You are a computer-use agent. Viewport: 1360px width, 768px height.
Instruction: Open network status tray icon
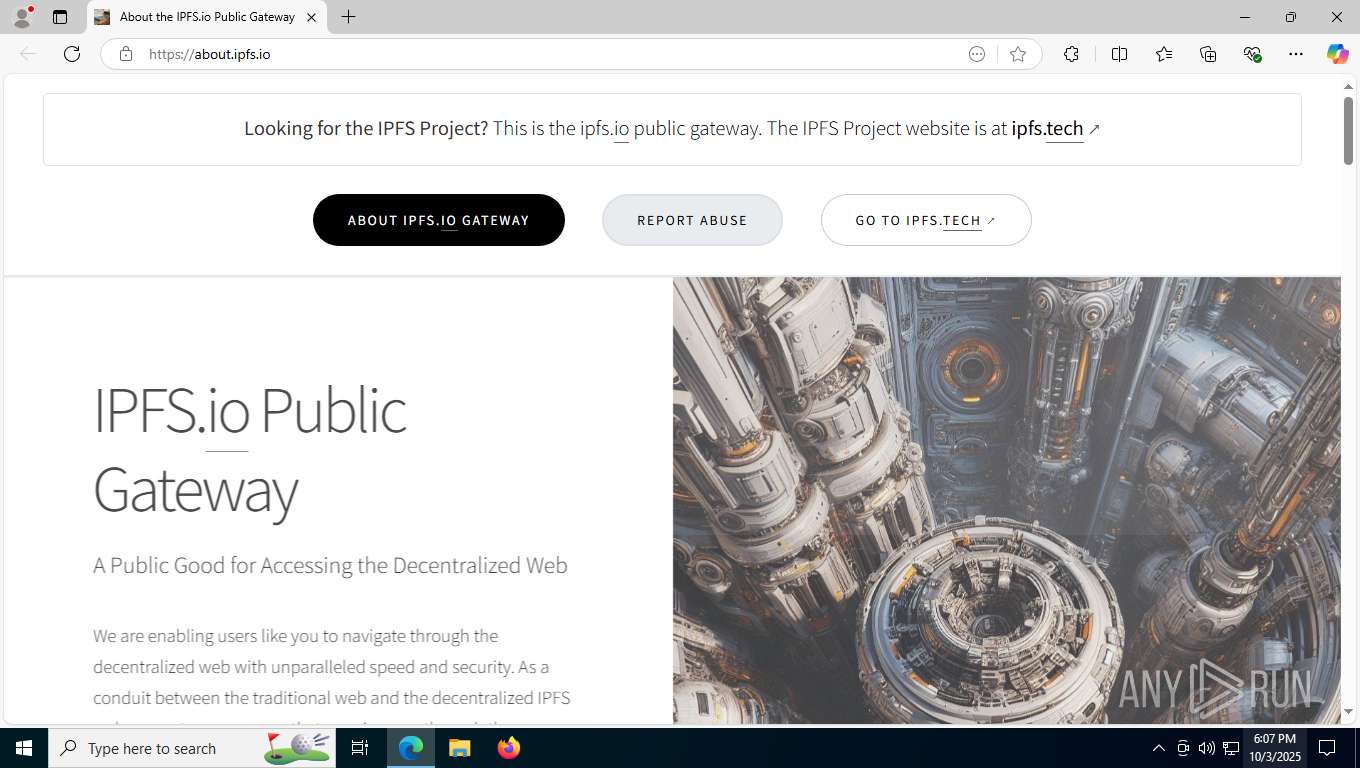point(1231,748)
